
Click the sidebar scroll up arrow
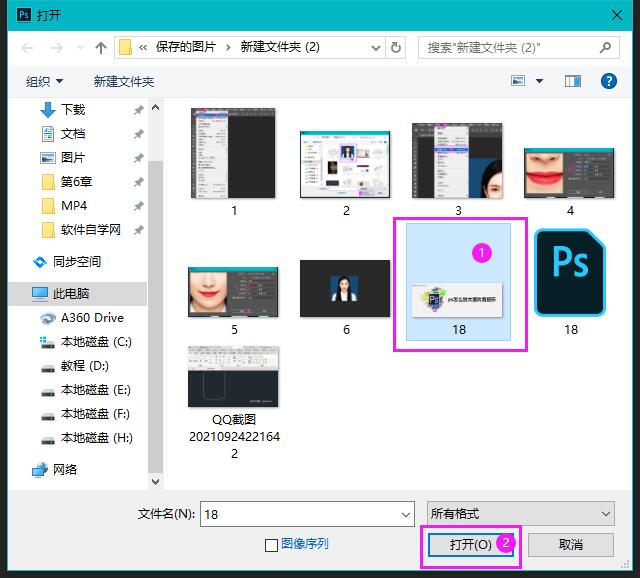point(156,107)
